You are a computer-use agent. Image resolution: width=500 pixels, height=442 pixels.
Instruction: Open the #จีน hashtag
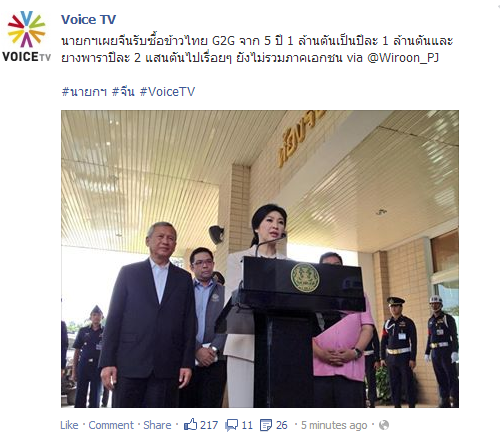(x=123, y=91)
